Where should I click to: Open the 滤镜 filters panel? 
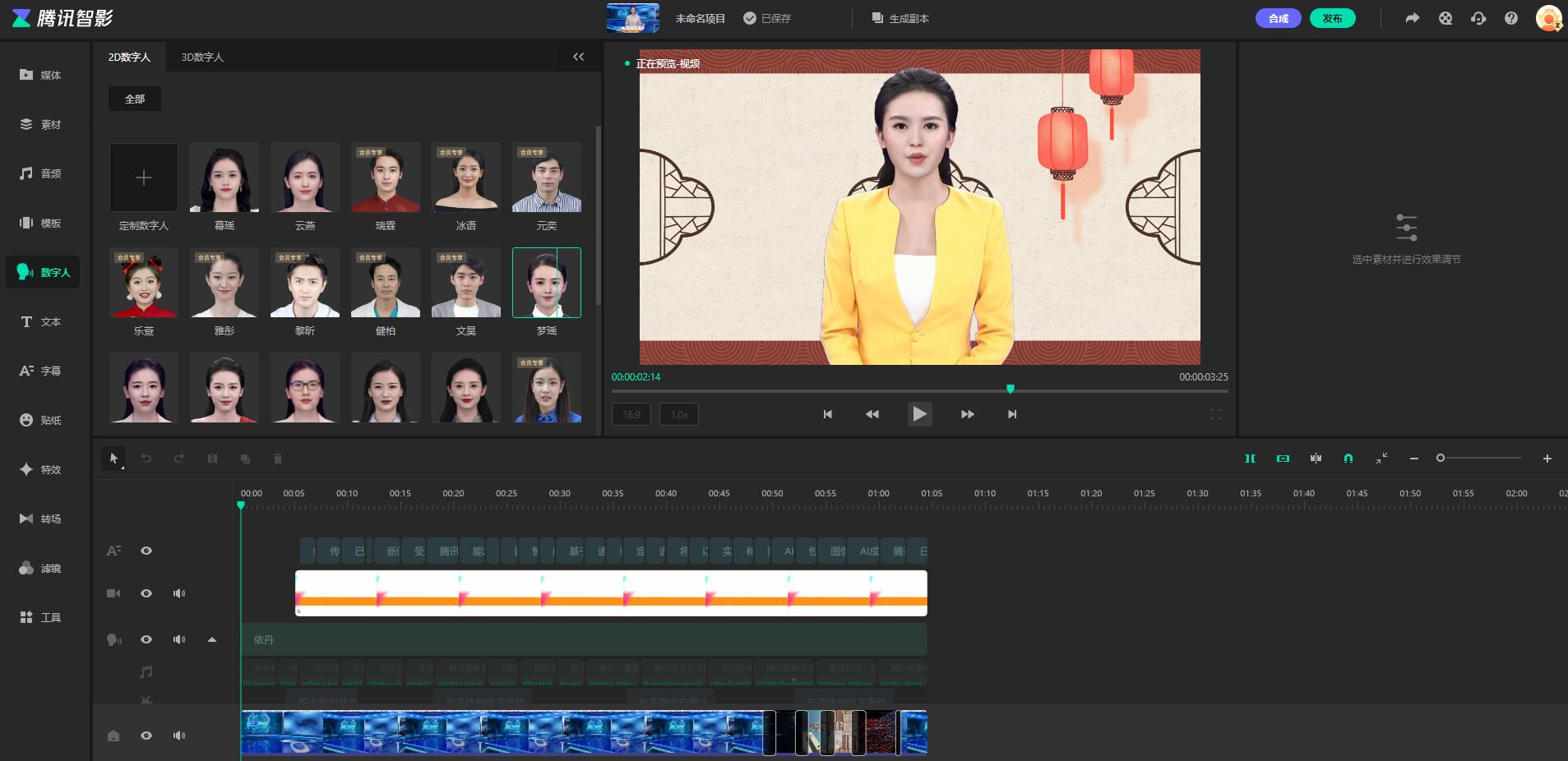point(41,568)
